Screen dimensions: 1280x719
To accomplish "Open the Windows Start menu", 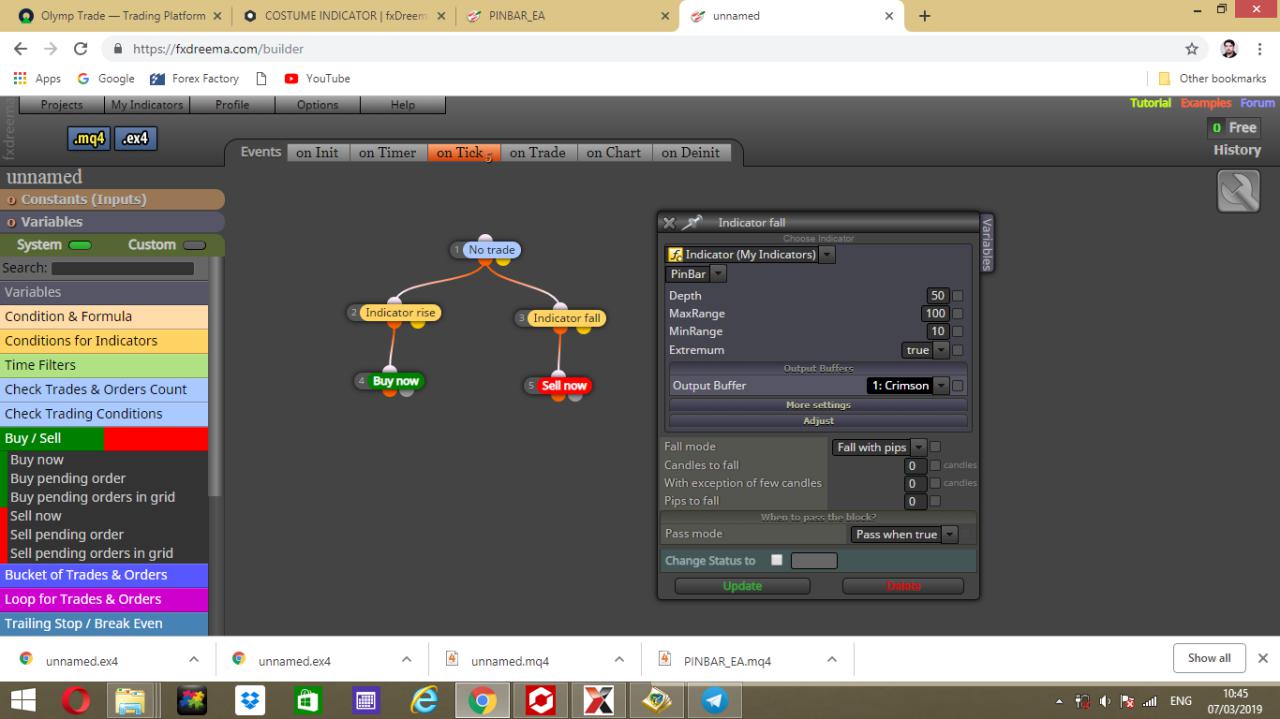I will click(x=23, y=701).
